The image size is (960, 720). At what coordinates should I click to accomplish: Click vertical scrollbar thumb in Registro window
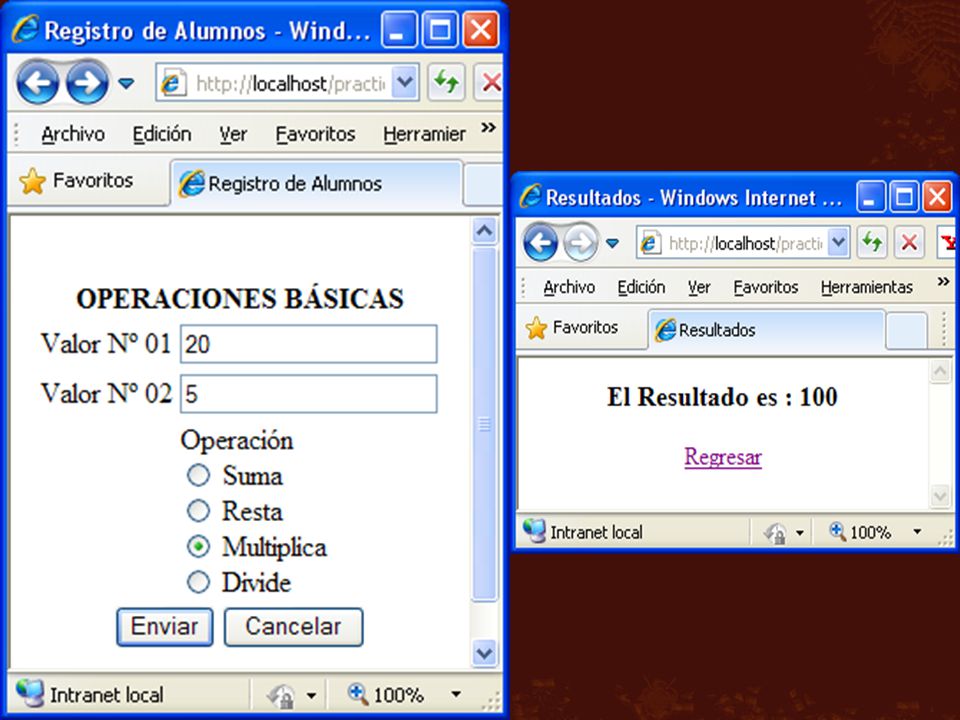[484, 424]
